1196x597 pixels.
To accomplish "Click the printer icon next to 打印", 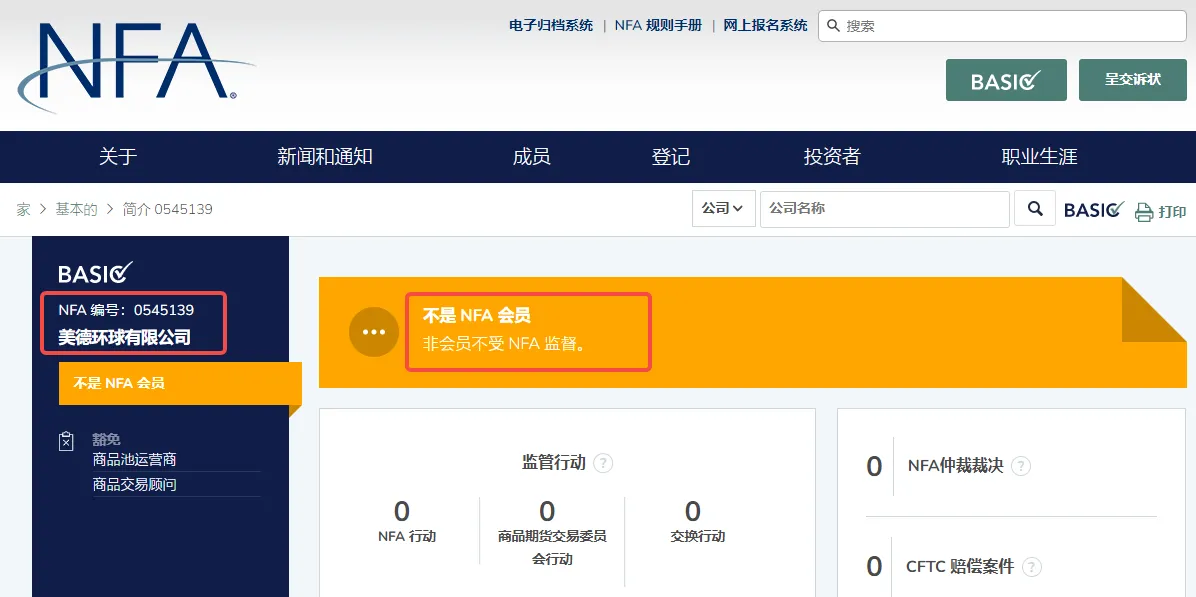I will [x=1143, y=212].
